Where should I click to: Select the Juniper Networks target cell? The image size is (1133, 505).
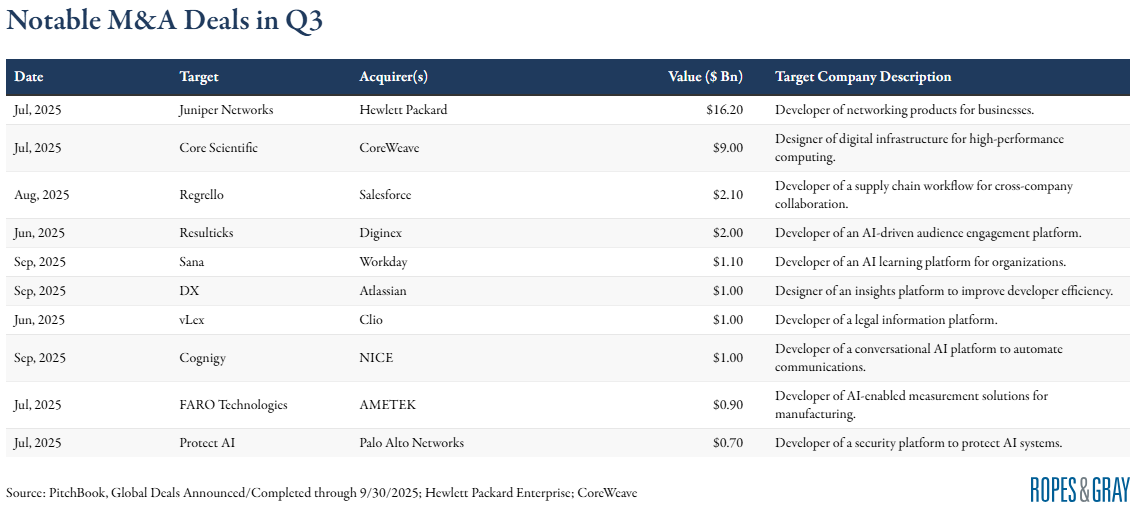(x=226, y=110)
